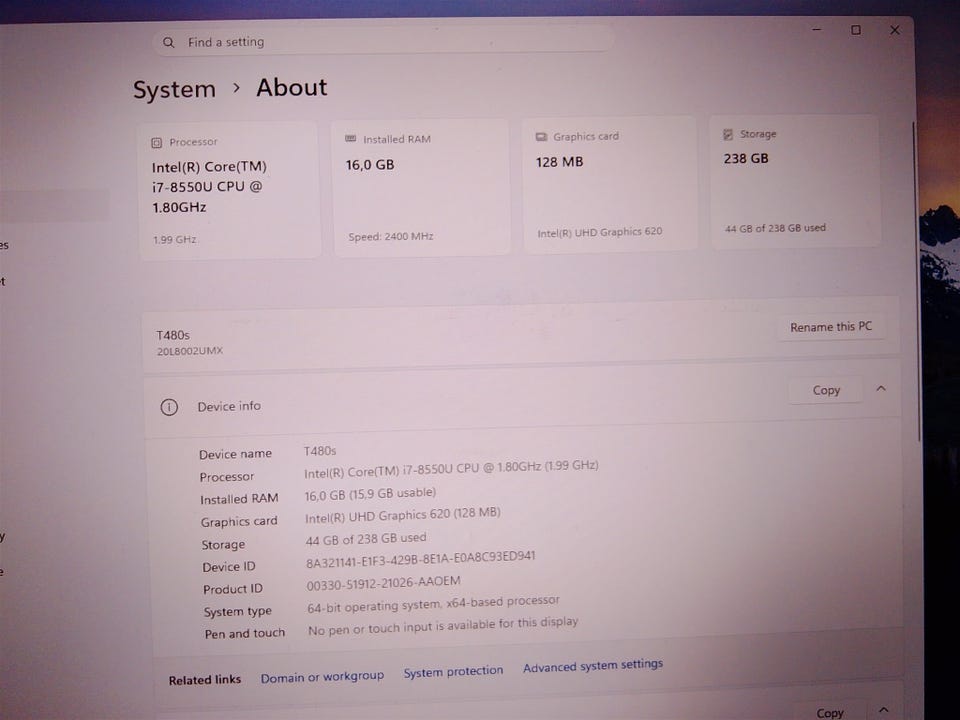
Task: Copy the Device info details
Action: [x=826, y=390]
